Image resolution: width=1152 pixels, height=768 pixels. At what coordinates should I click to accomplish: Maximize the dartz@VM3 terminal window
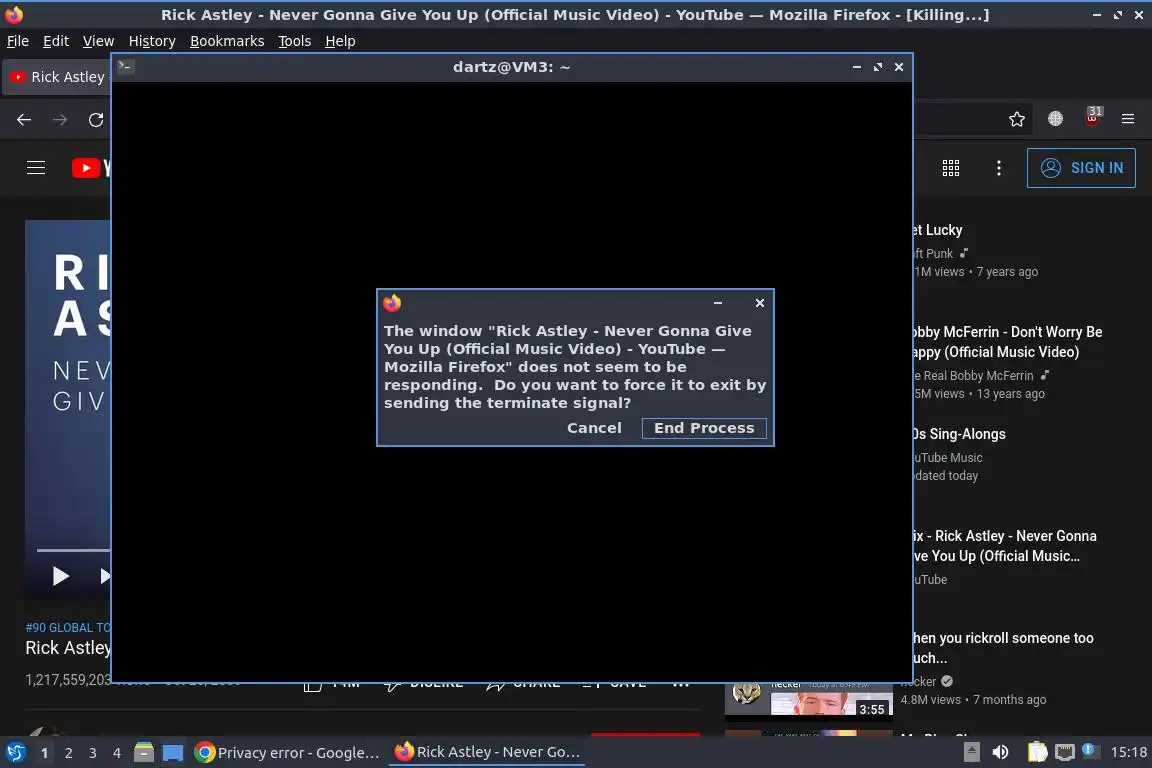878,67
